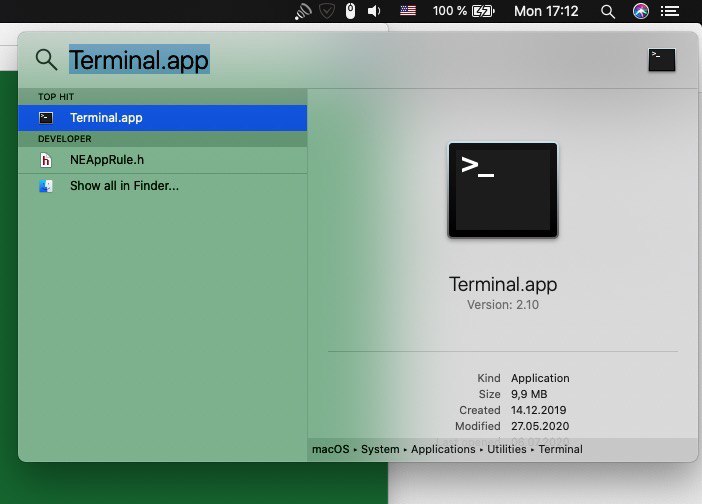
Task: Open Siri from the menu bar
Action: tap(641, 11)
